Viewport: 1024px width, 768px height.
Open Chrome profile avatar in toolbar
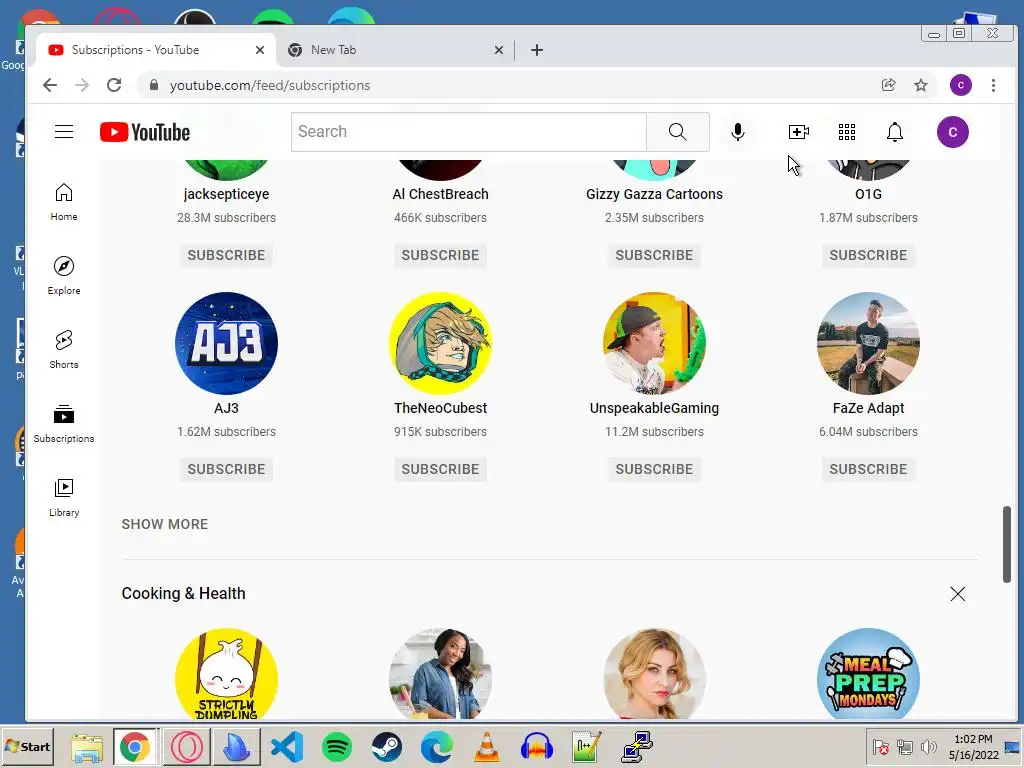tap(961, 85)
